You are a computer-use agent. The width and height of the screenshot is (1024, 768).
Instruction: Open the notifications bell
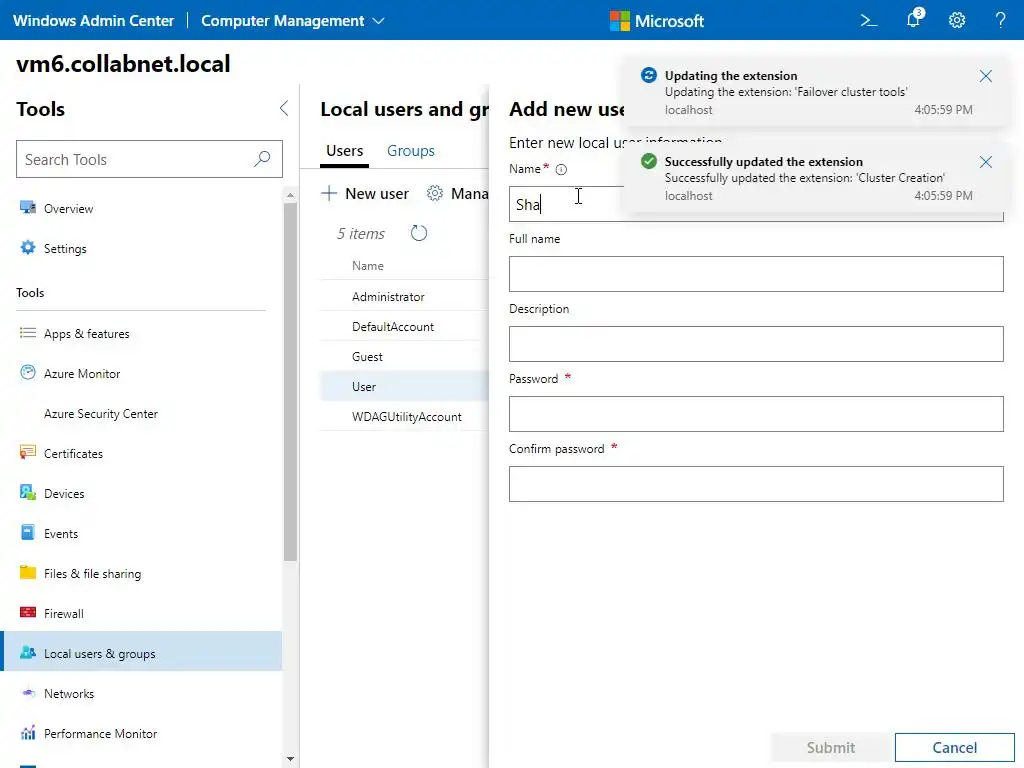[x=913, y=20]
